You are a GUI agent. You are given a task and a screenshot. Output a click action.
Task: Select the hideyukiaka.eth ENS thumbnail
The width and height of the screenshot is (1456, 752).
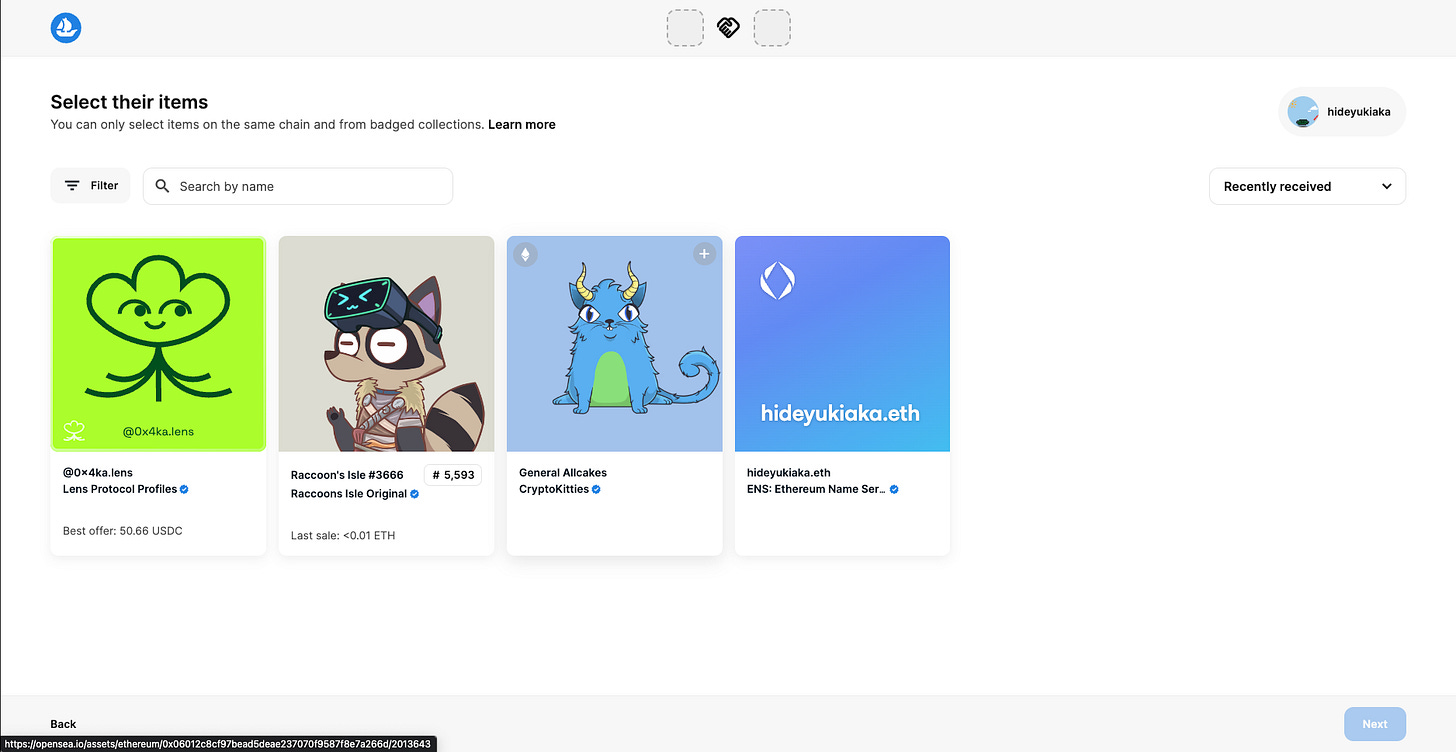(x=842, y=344)
